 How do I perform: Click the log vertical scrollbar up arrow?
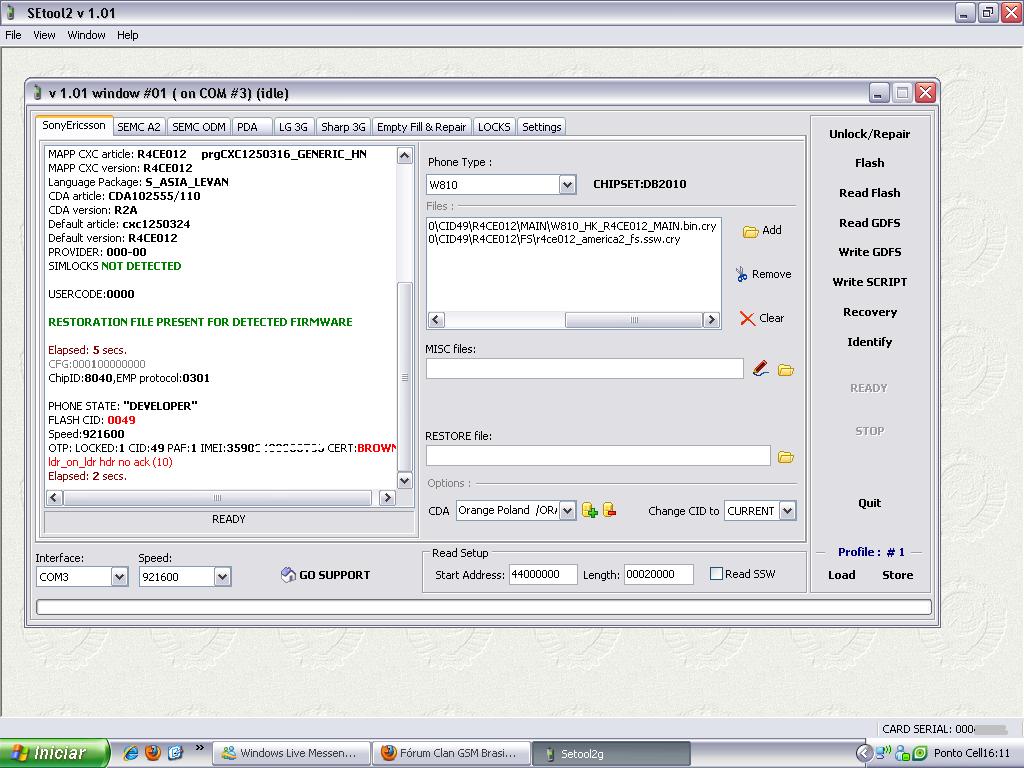[x=404, y=155]
